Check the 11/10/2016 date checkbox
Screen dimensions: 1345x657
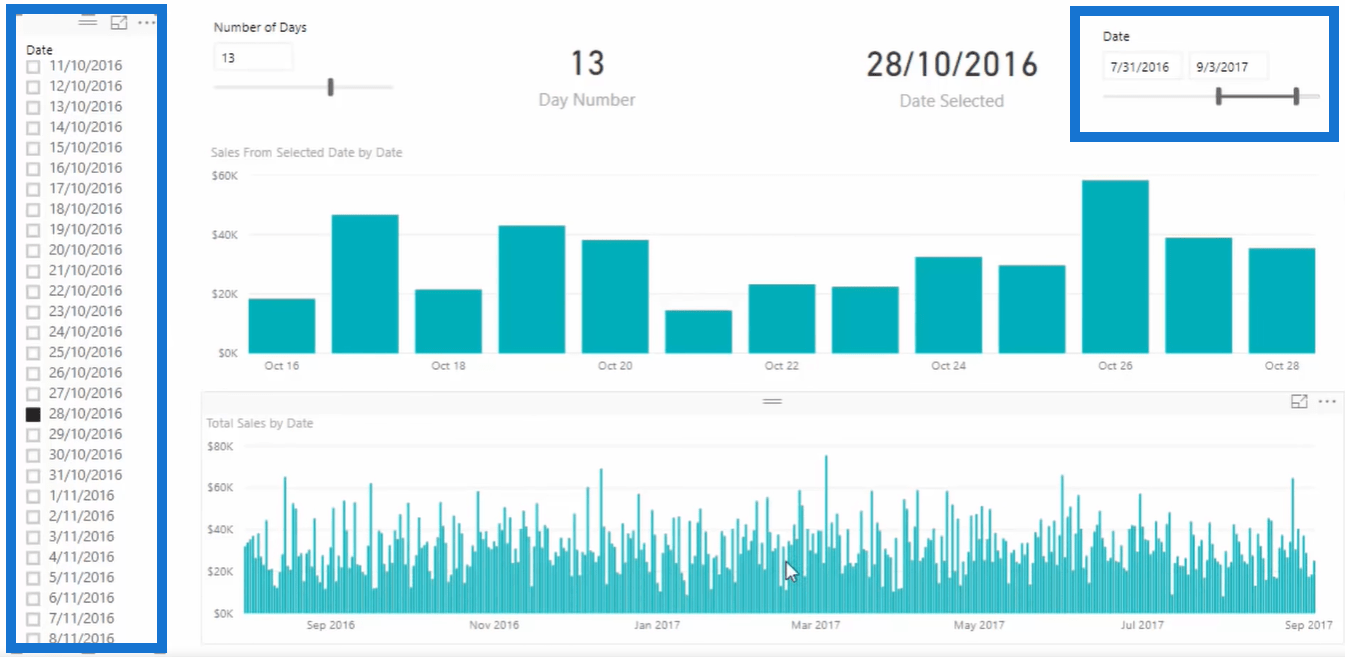[33, 66]
